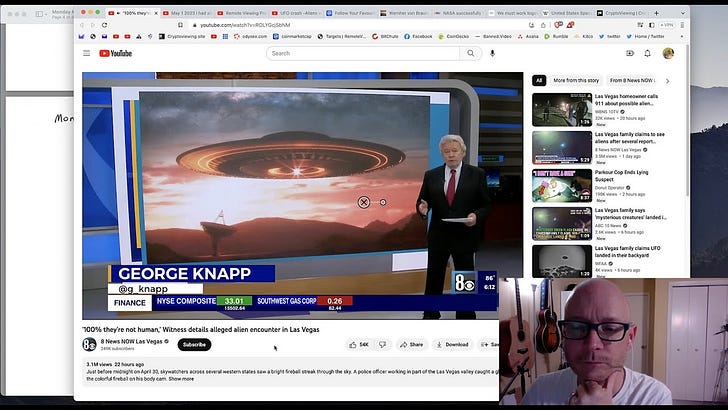Click the YouTube logo
Image resolution: width=728 pixels, height=410 pixels.
pyautogui.click(x=116, y=53)
